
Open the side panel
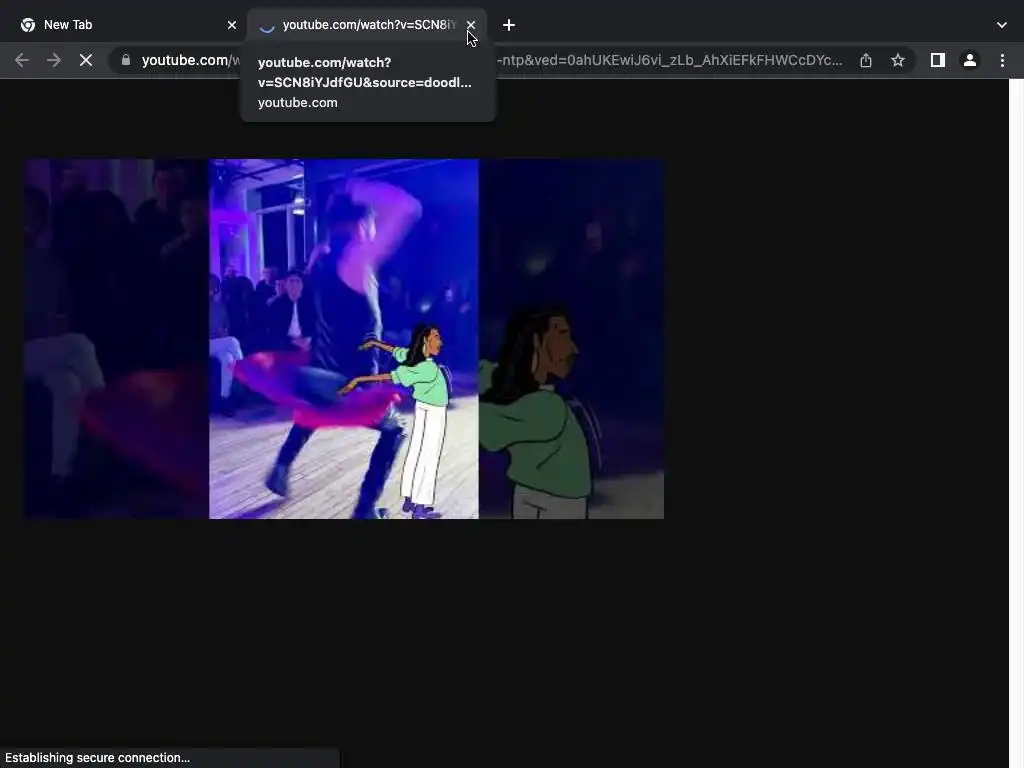[x=938, y=60]
